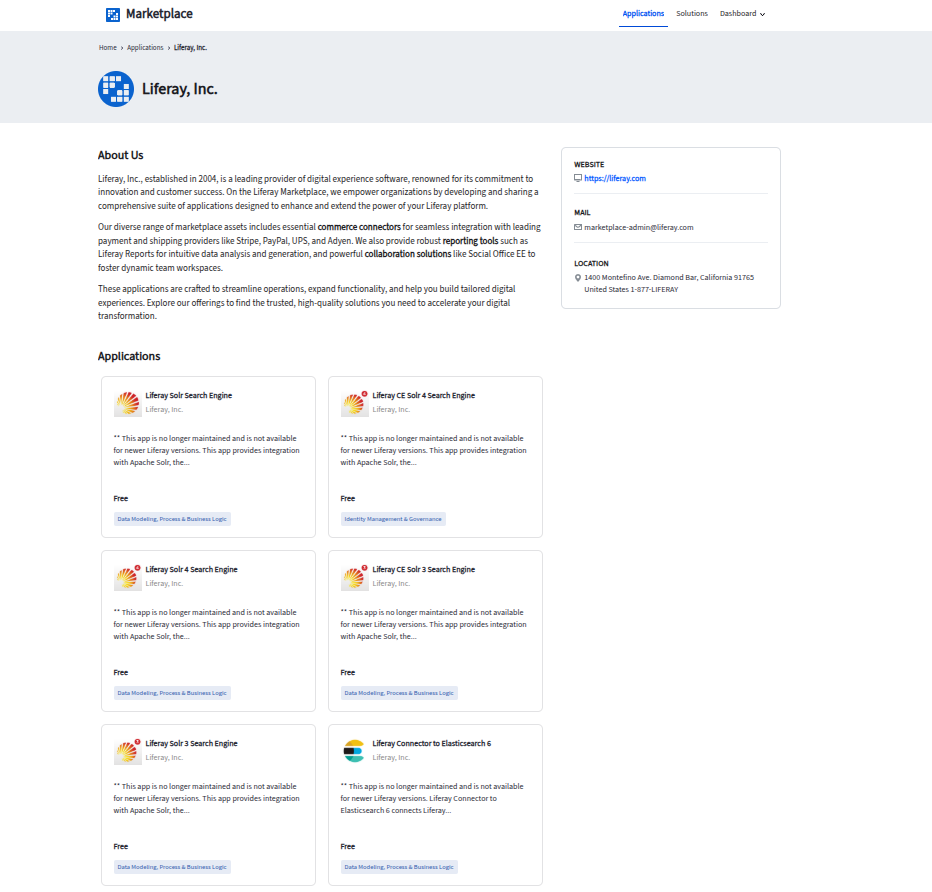Viewport: 932px width, 892px height.
Task: Click the WEBSITE label in info card
Action: pos(589,165)
